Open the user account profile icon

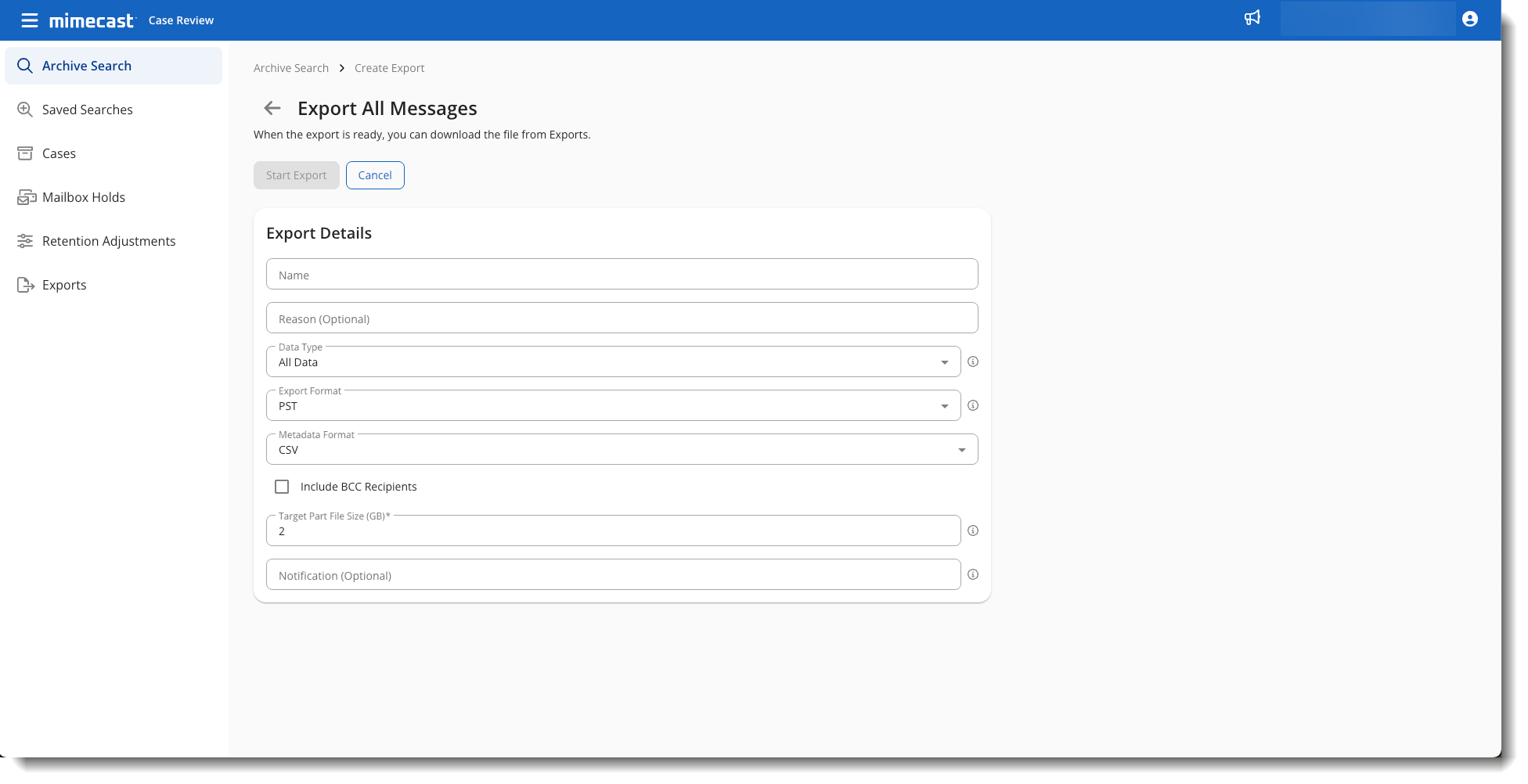pyautogui.click(x=1469, y=19)
